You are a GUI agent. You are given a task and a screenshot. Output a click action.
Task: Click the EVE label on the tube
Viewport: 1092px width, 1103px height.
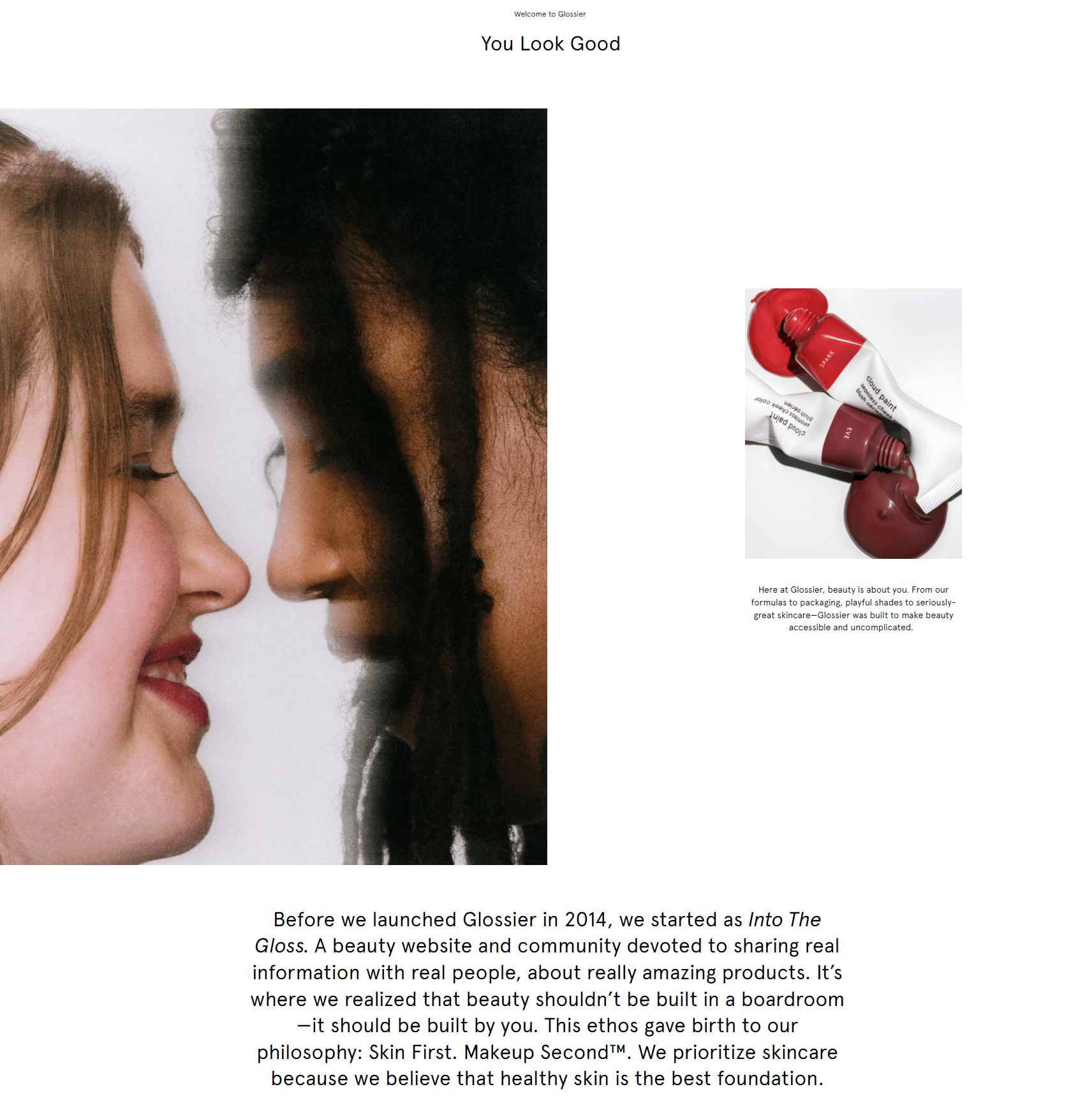(847, 434)
